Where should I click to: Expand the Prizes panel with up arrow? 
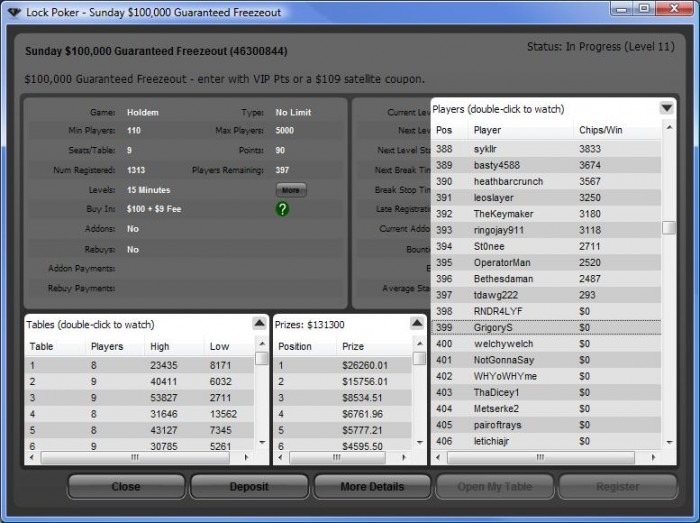pos(417,324)
